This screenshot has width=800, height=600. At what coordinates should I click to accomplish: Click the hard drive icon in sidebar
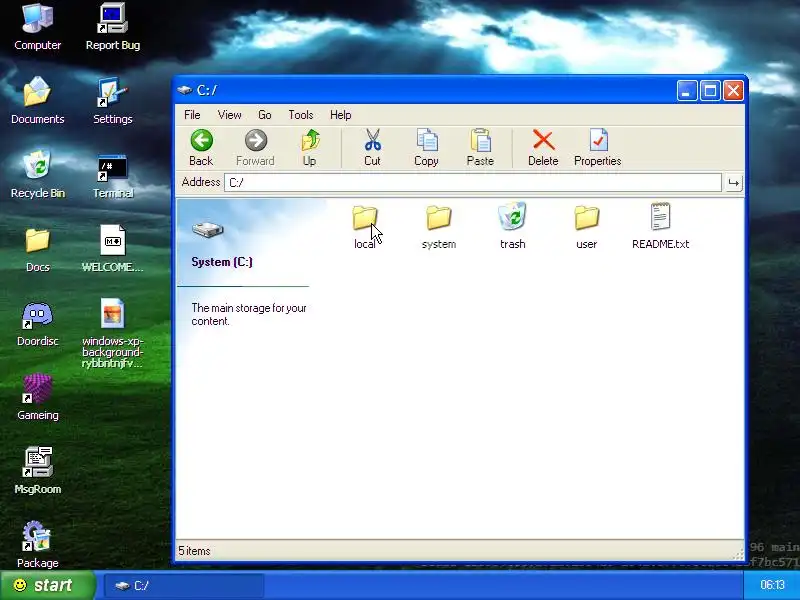[x=208, y=230]
